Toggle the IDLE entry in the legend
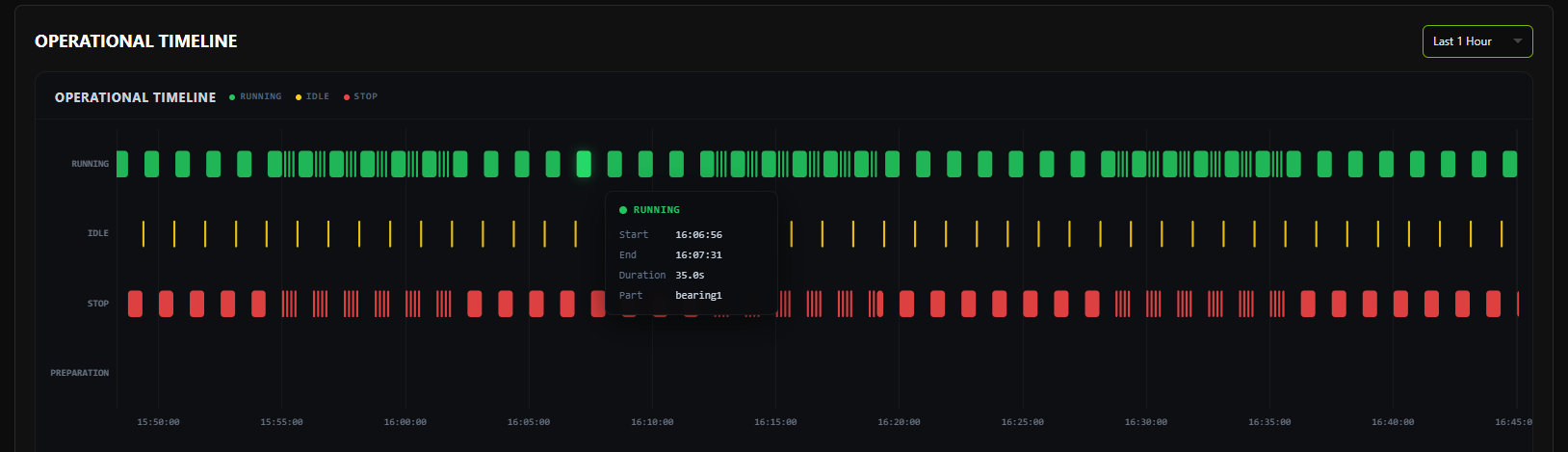 click(x=312, y=96)
